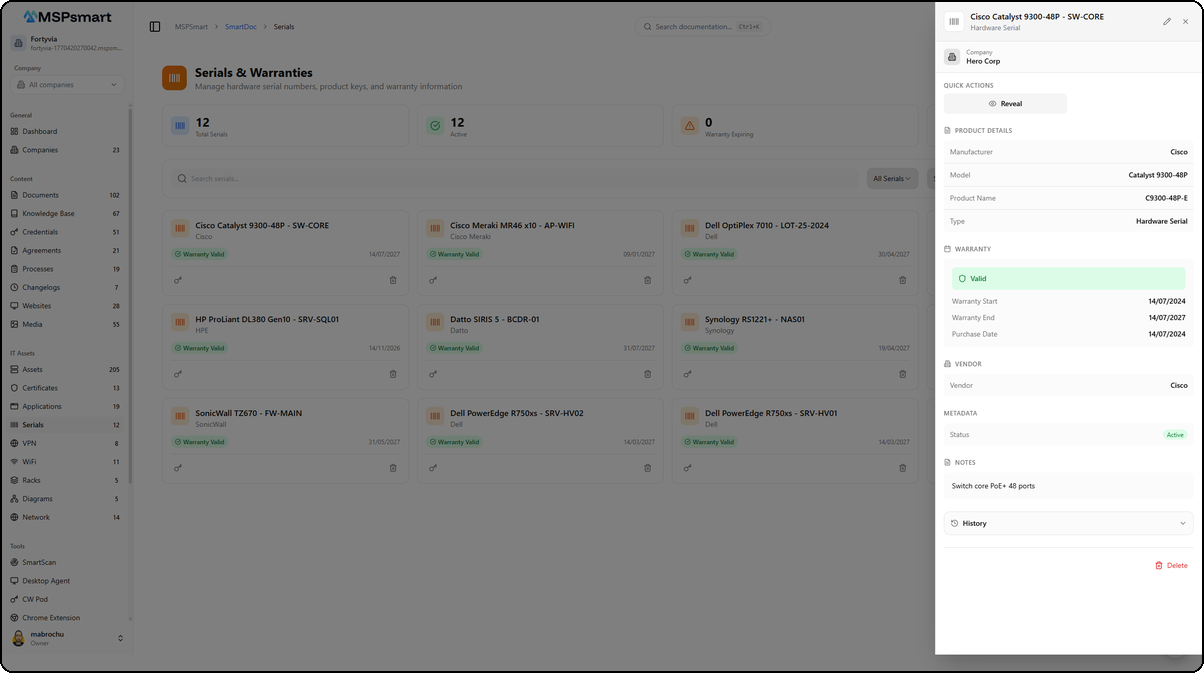
Task: Open the All Serials filter dropdown
Action: coord(891,179)
